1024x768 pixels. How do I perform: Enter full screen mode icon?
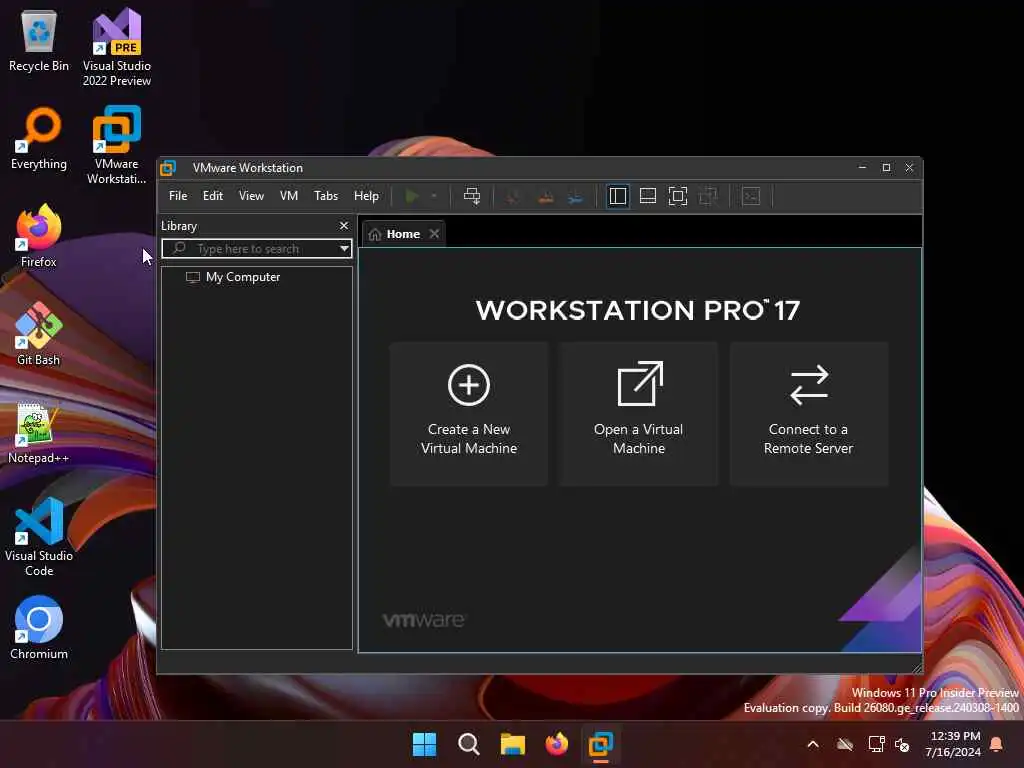[678, 196]
